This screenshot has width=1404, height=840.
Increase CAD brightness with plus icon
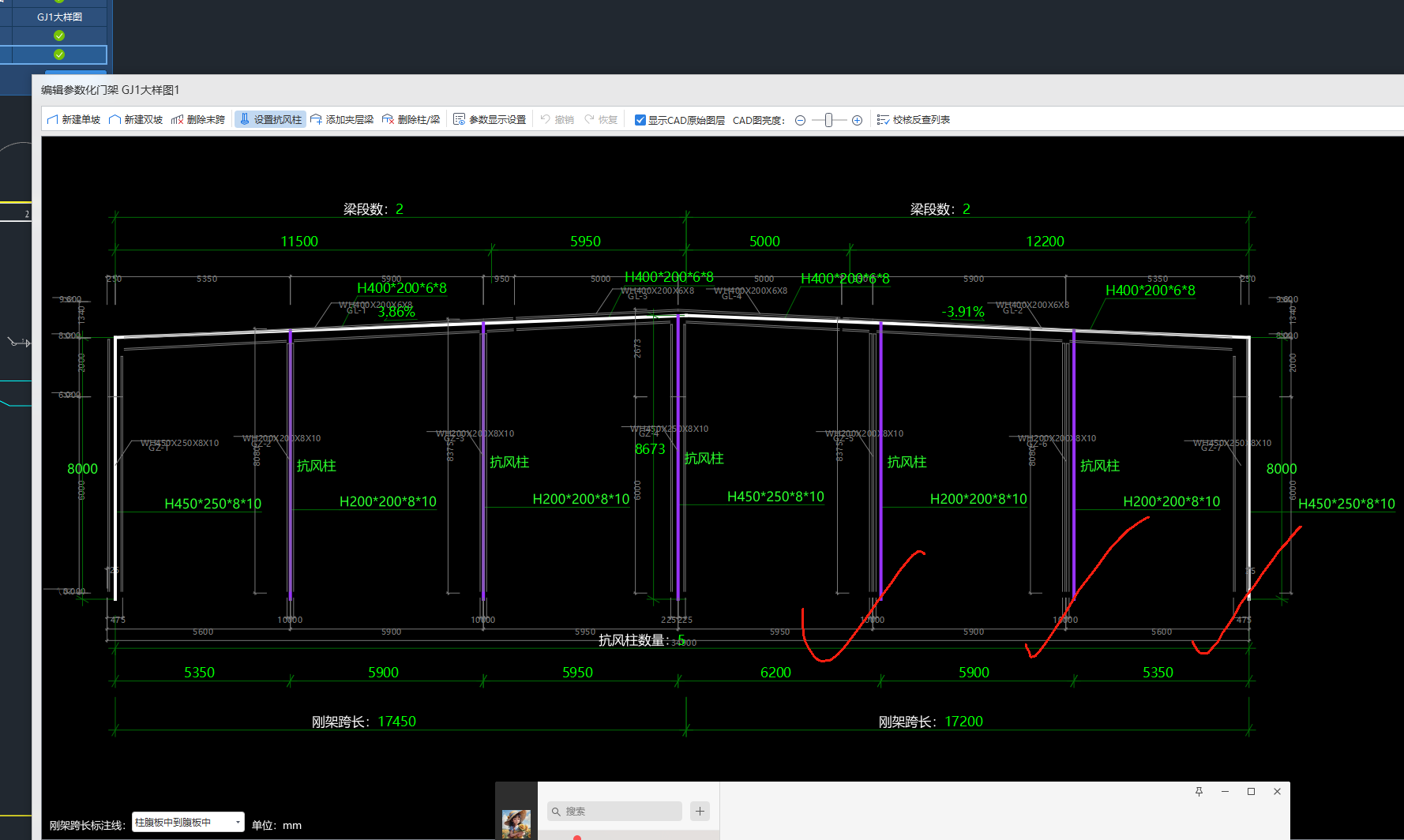857,120
